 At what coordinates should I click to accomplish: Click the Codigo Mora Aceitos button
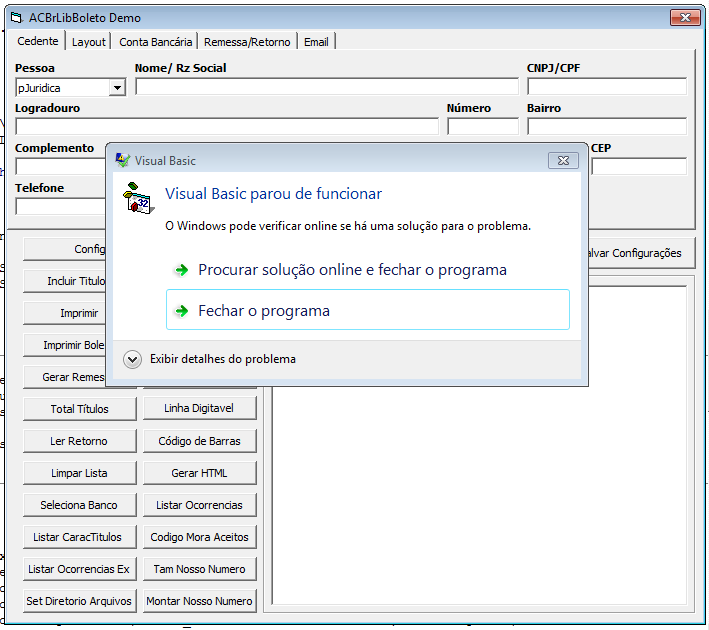click(199, 537)
